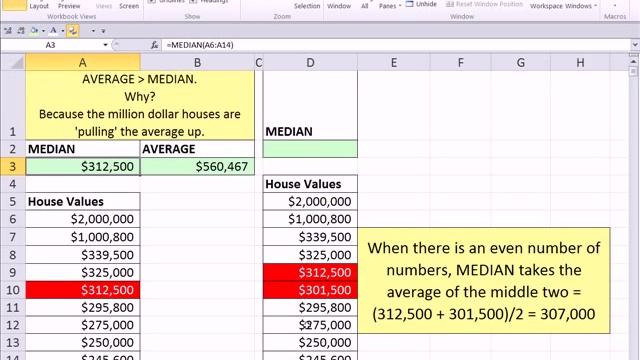Click the House Values header in column A

click(83, 202)
